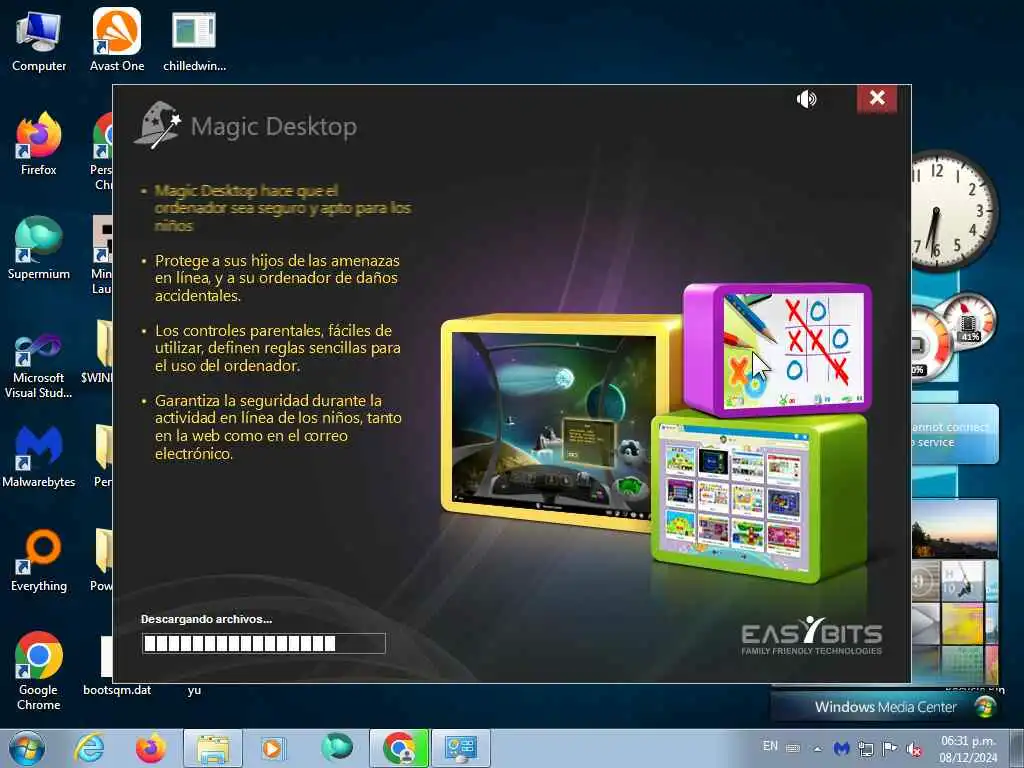1024x768 pixels.
Task: Open Supermium from the taskbar
Action: (337, 748)
